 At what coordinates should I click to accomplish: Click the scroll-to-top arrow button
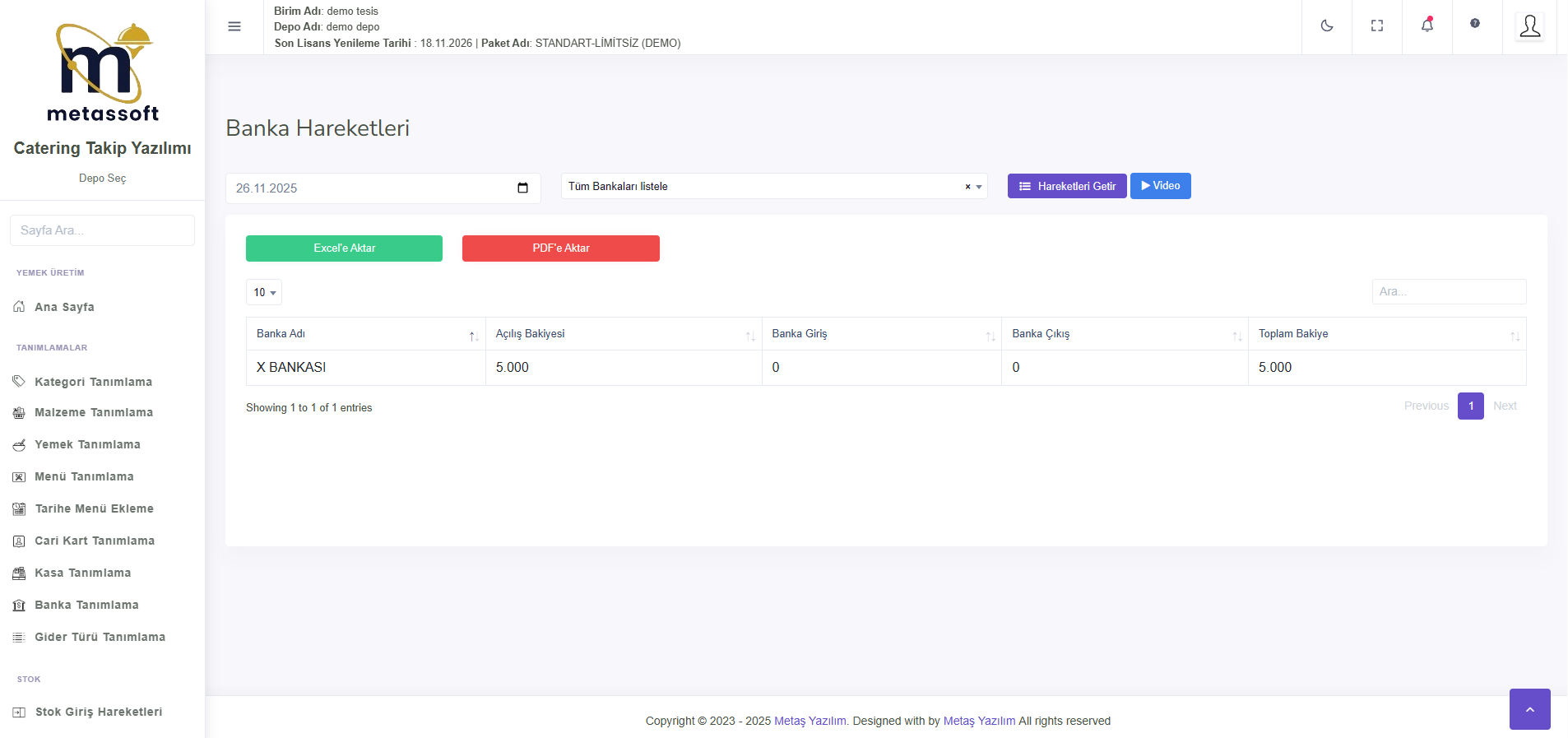(1529, 709)
